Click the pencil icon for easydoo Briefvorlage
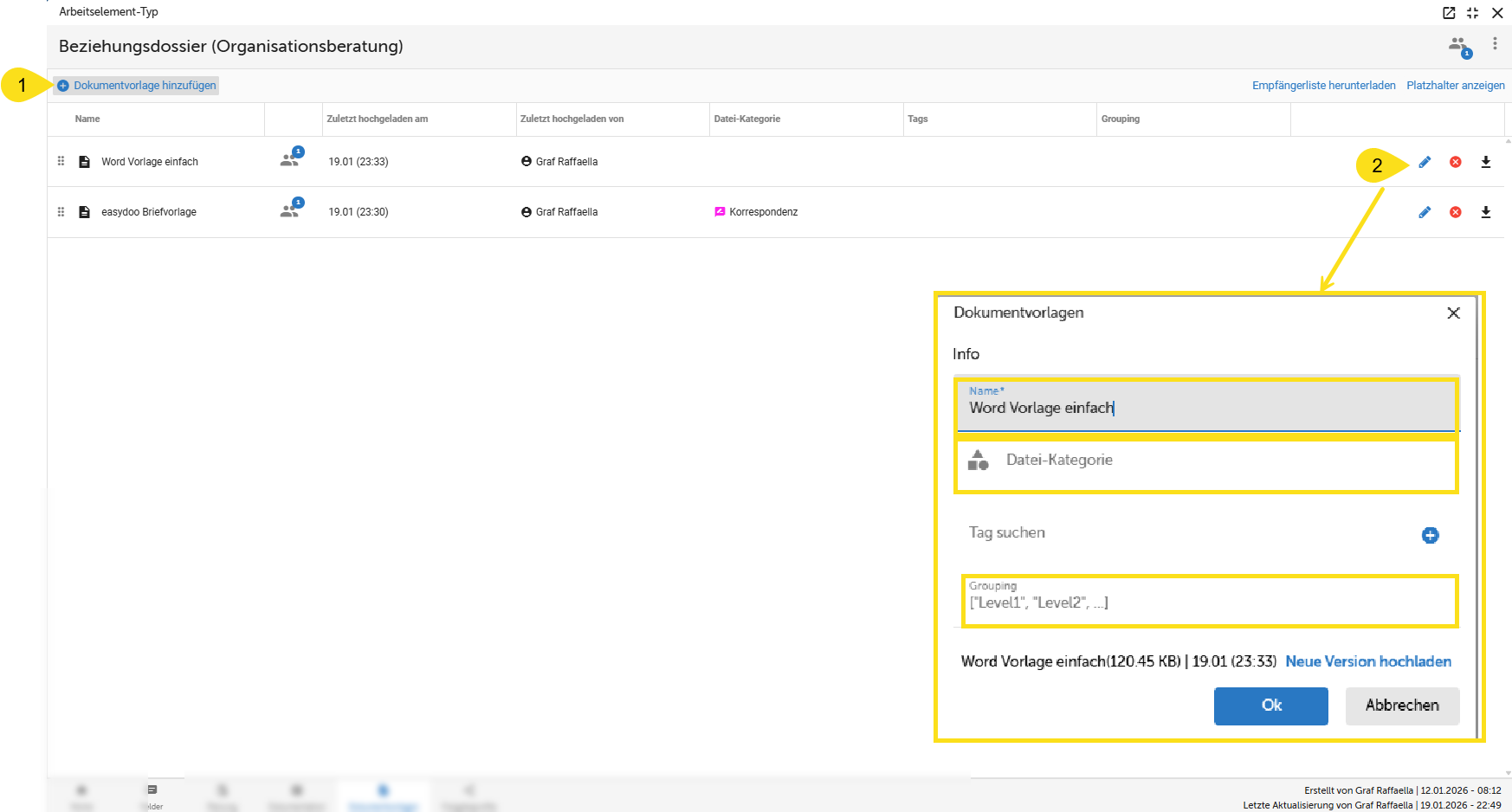Image resolution: width=1512 pixels, height=812 pixels. pos(1425,212)
